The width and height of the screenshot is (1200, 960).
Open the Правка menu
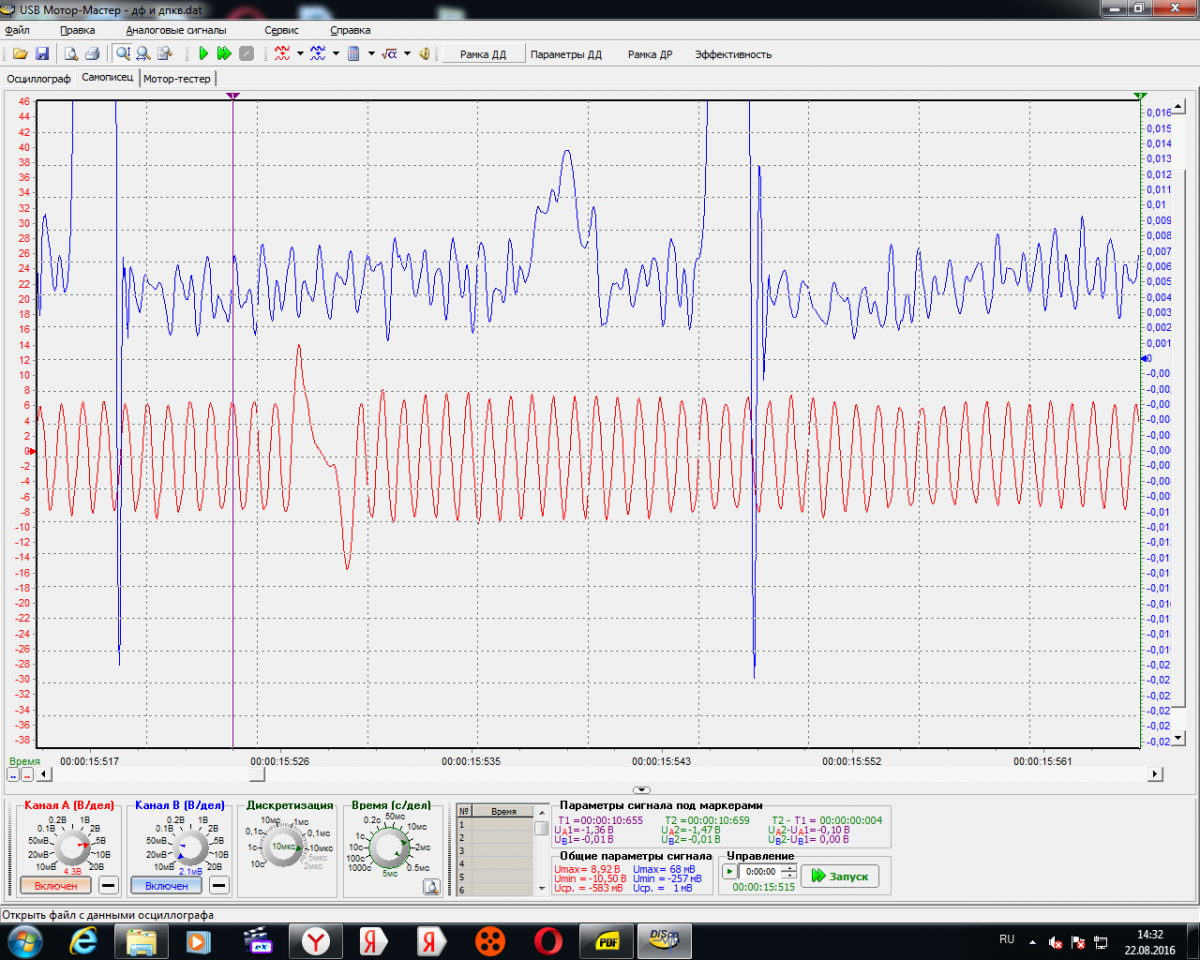point(78,30)
